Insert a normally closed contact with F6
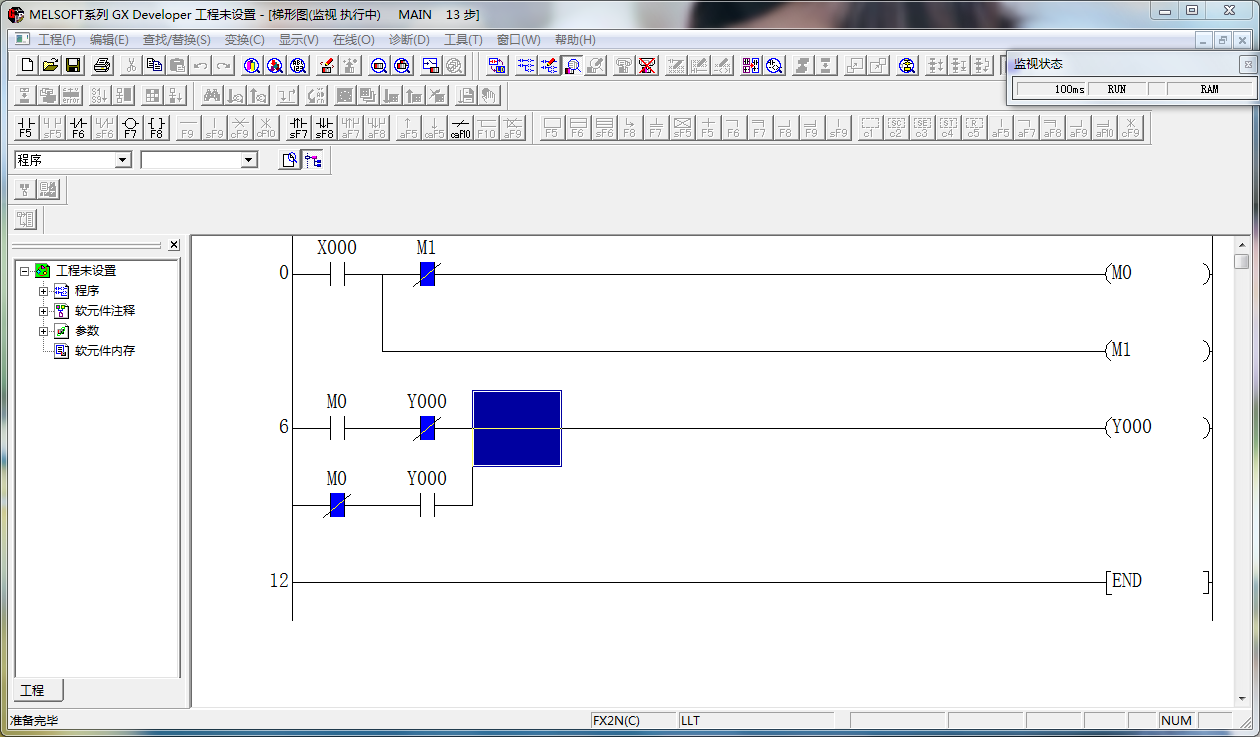 point(78,127)
